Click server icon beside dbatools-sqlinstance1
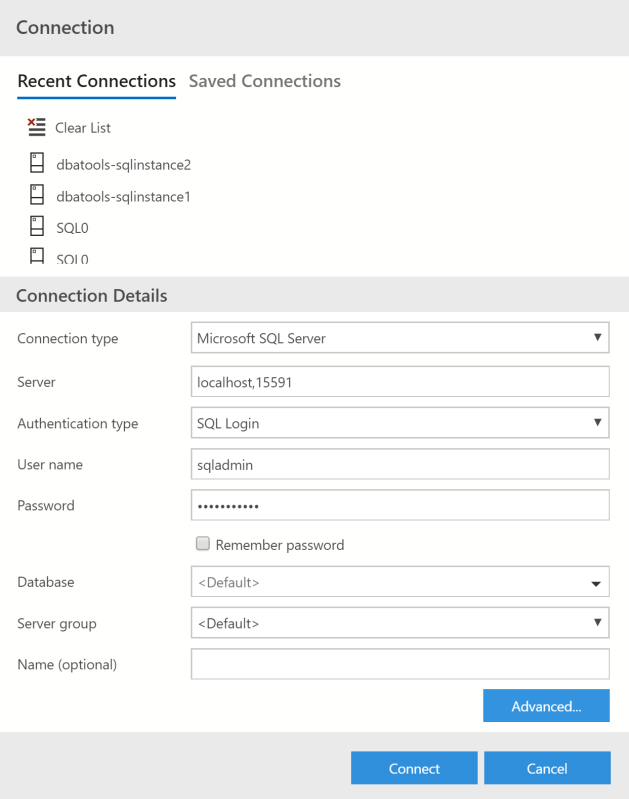Image resolution: width=629 pixels, height=799 pixels. pyautogui.click(x=37, y=196)
